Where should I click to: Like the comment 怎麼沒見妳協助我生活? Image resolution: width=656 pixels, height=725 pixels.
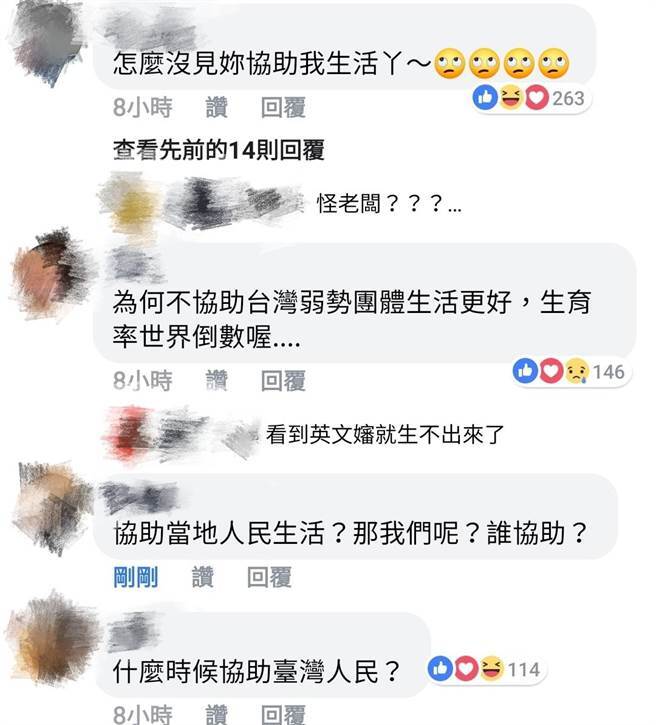216,107
